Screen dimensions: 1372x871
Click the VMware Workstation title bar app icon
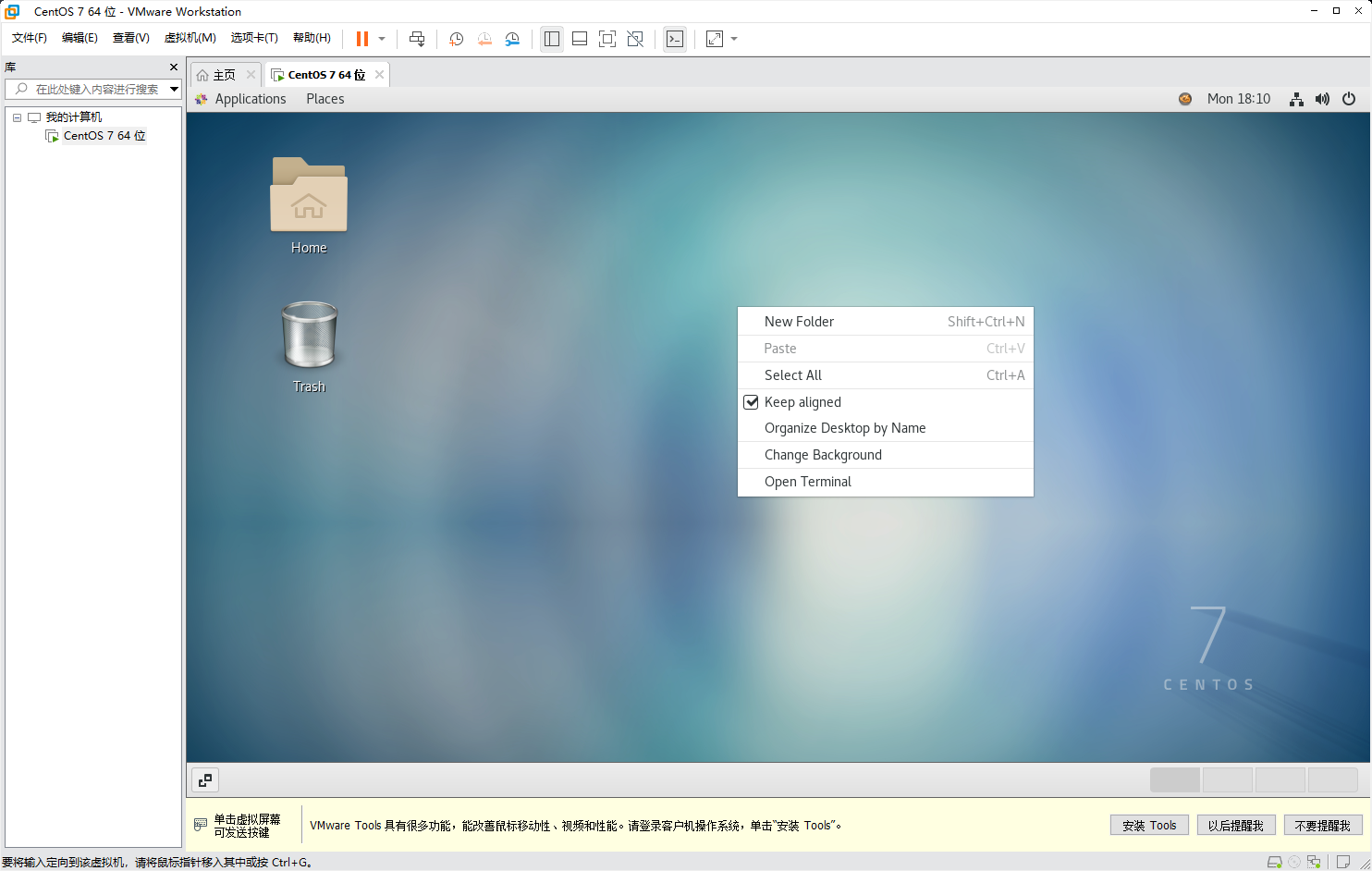pyautogui.click(x=12, y=11)
